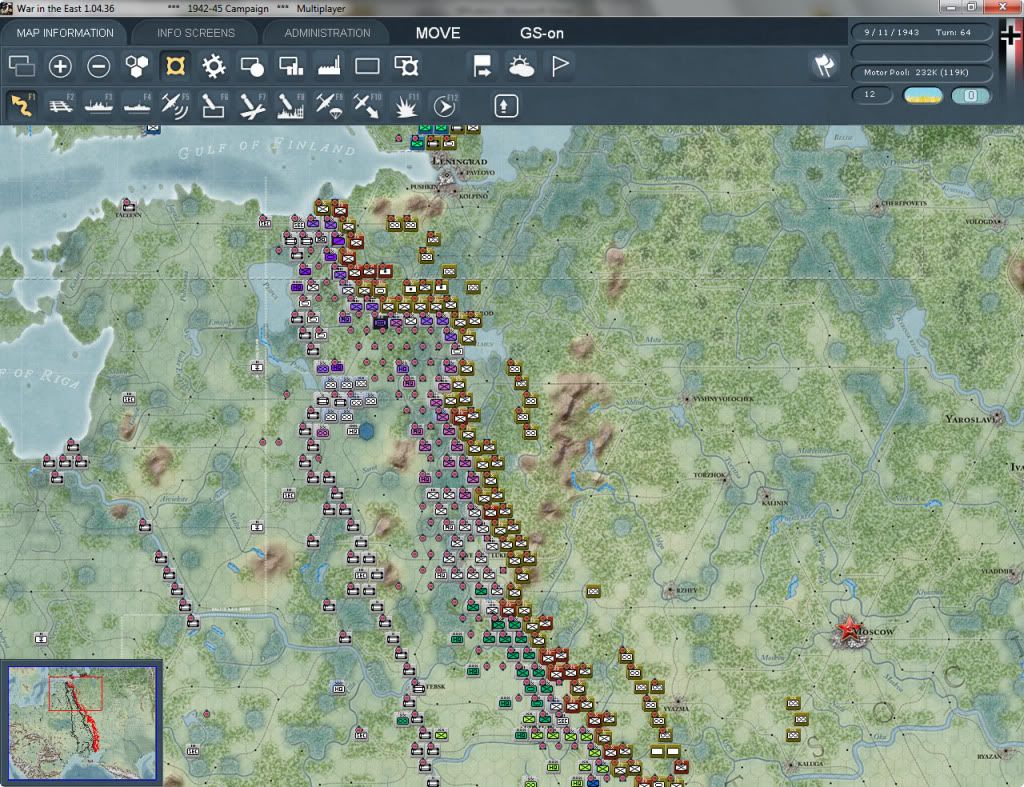Select the F2 rail track mode icon
The image size is (1024, 787).
61,105
